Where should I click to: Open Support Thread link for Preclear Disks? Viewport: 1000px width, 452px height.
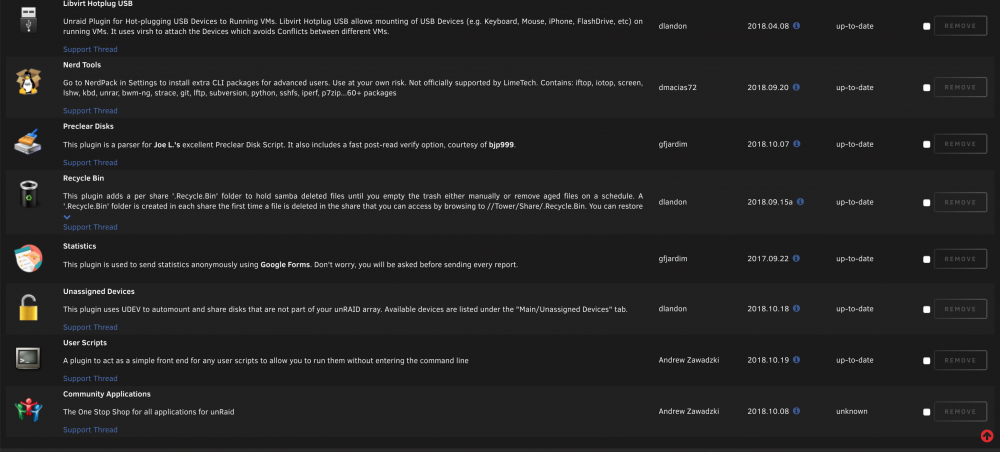coord(90,163)
